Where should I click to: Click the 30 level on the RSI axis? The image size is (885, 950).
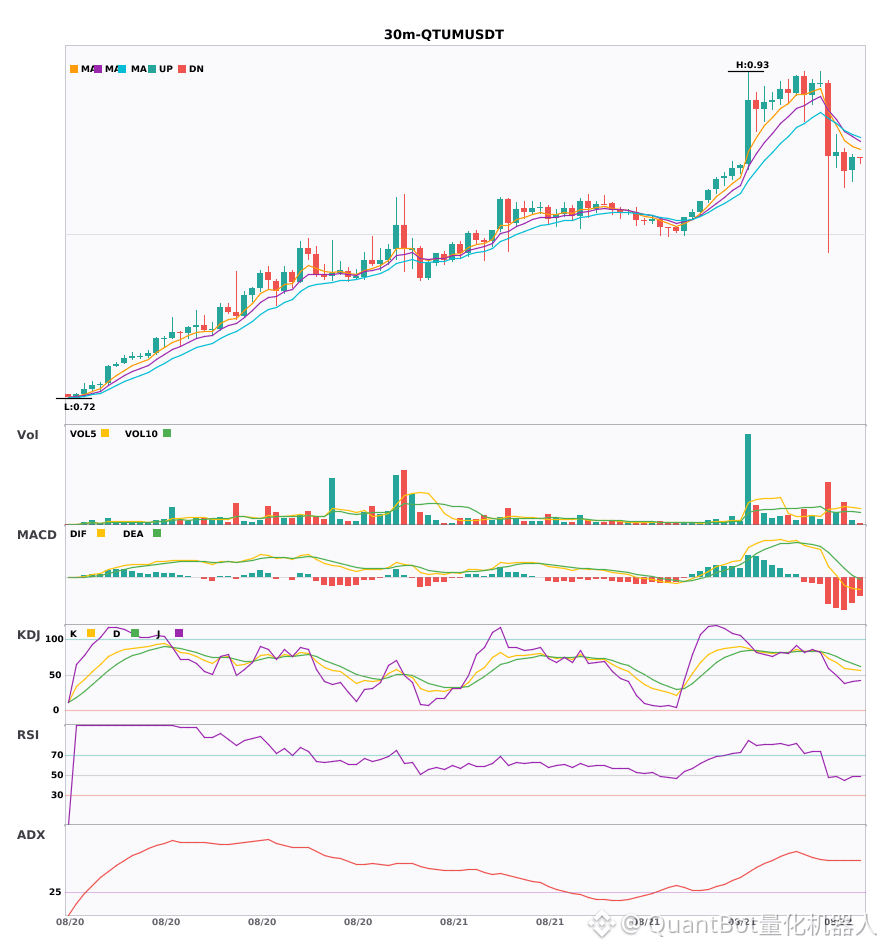pyautogui.click(x=57, y=795)
